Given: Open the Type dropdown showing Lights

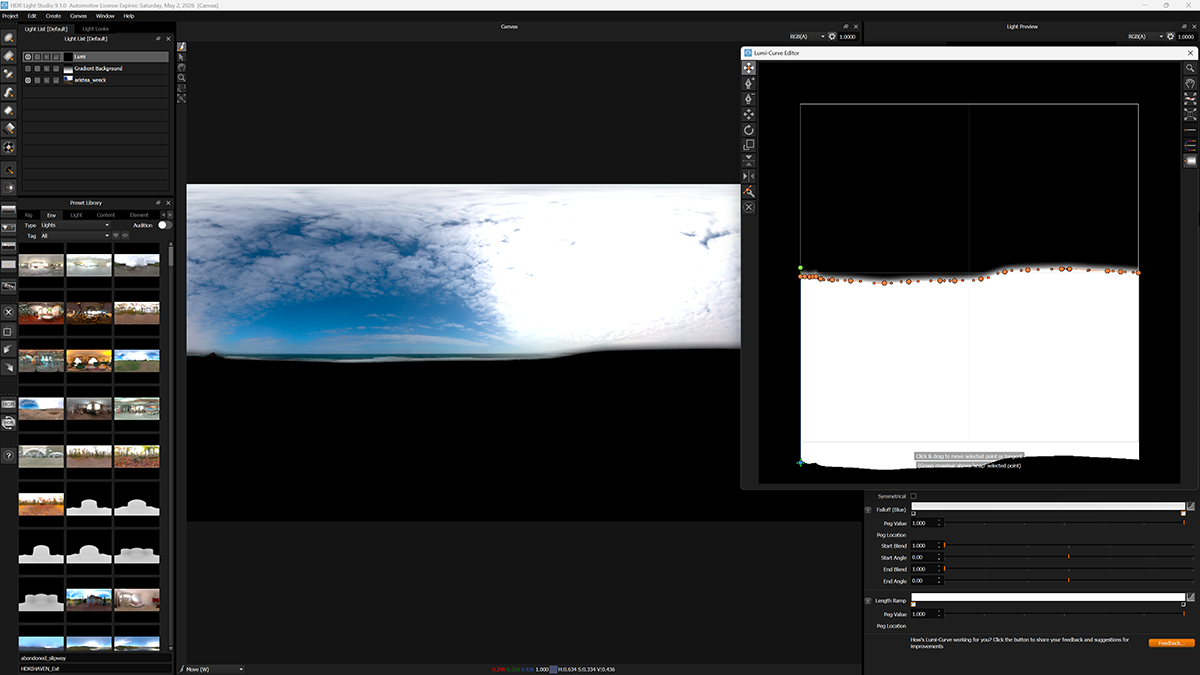Looking at the screenshot, I should (75, 225).
